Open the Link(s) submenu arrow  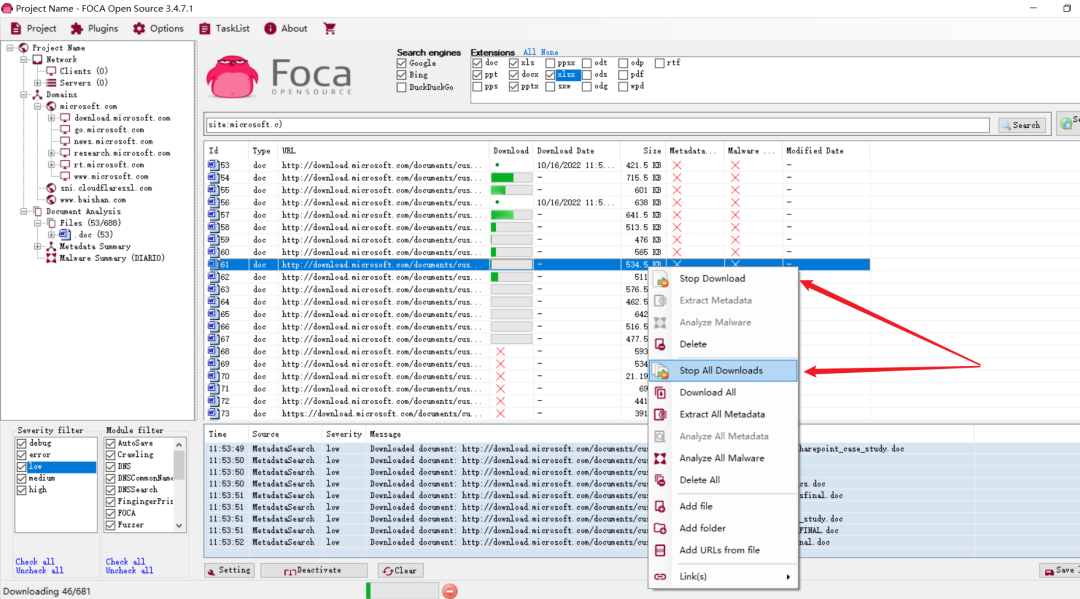coord(788,577)
